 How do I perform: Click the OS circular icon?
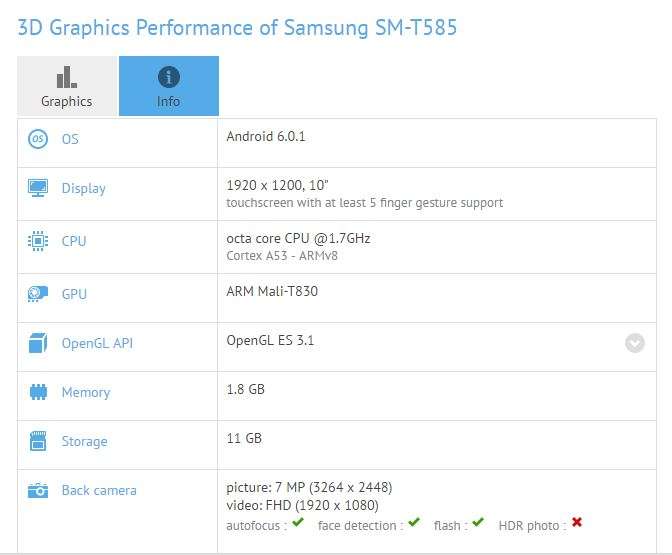(38, 139)
